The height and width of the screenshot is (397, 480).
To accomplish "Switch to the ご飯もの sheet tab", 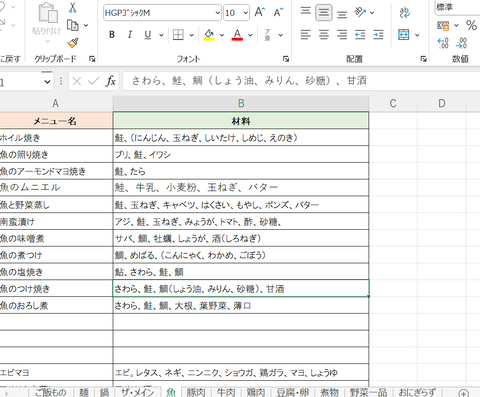I will (51, 392).
